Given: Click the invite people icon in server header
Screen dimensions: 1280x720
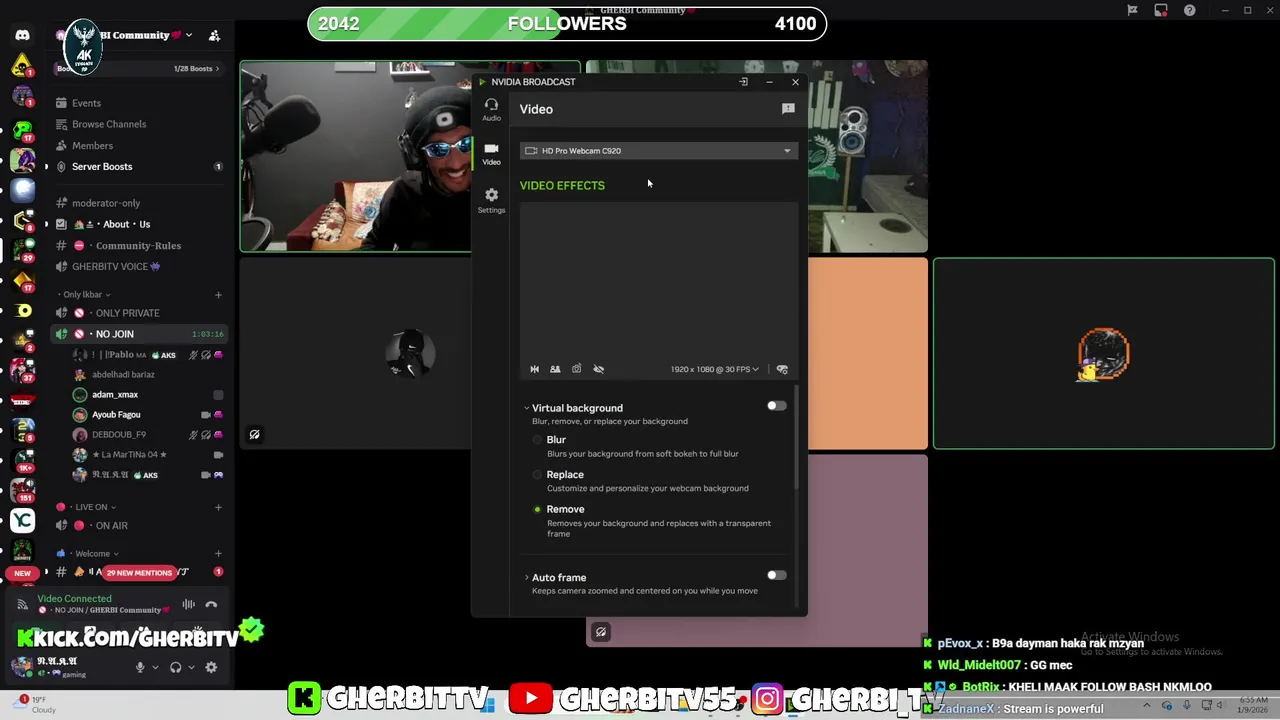Looking at the screenshot, I should tap(214, 35).
